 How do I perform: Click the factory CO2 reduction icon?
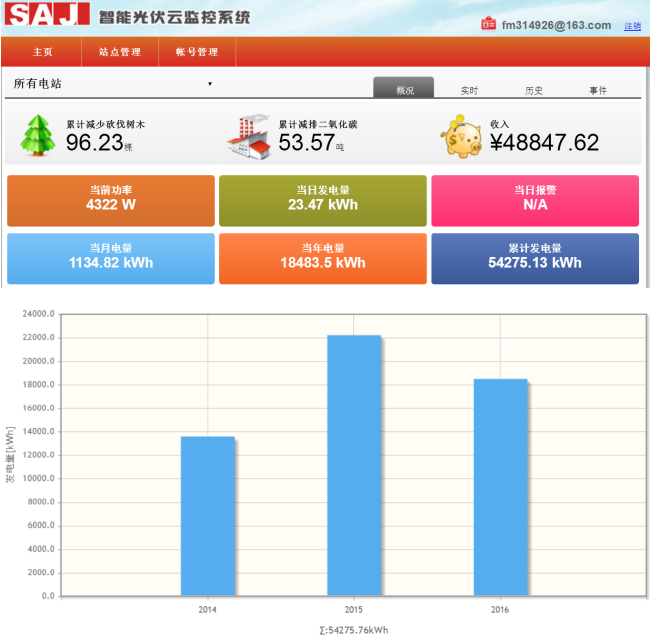249,137
